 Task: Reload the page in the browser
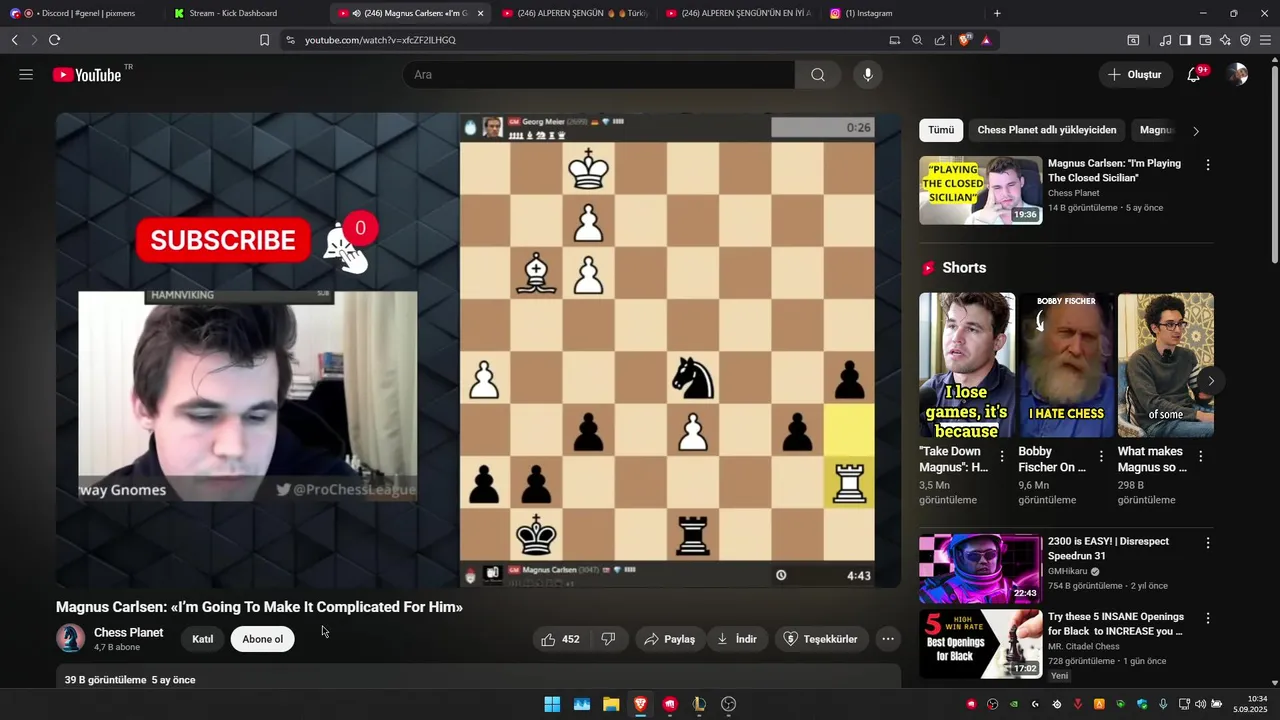[54, 40]
